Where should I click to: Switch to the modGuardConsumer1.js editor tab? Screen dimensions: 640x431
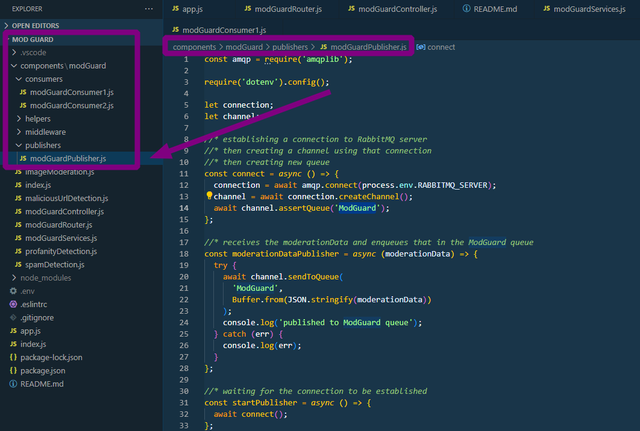224,30
